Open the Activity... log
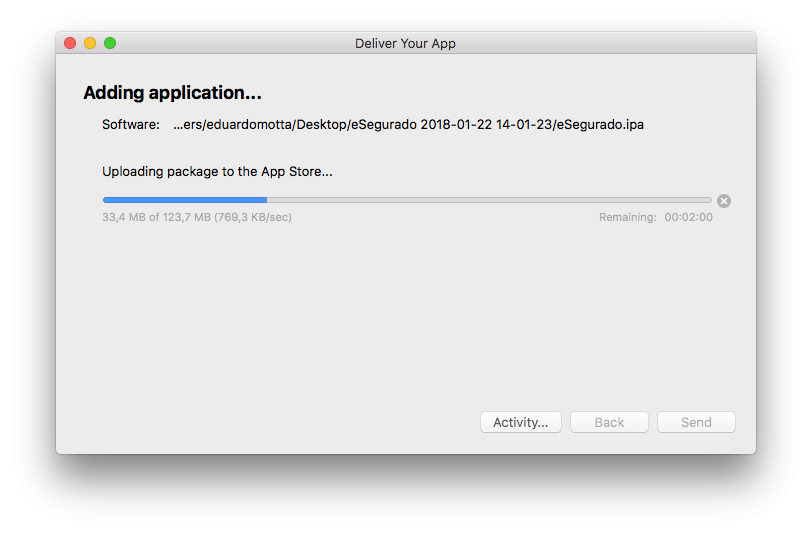812x534 pixels. tap(520, 422)
